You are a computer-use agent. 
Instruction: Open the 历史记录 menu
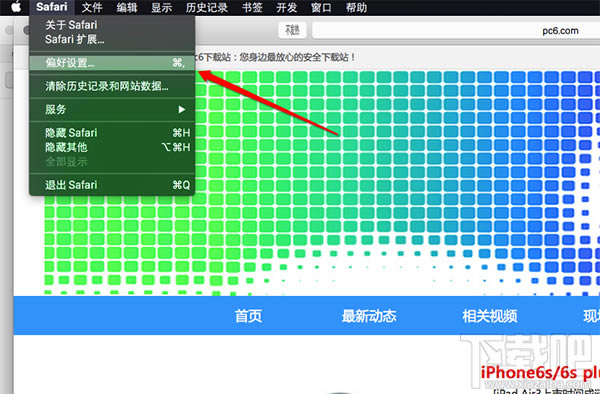pyautogui.click(x=207, y=7)
